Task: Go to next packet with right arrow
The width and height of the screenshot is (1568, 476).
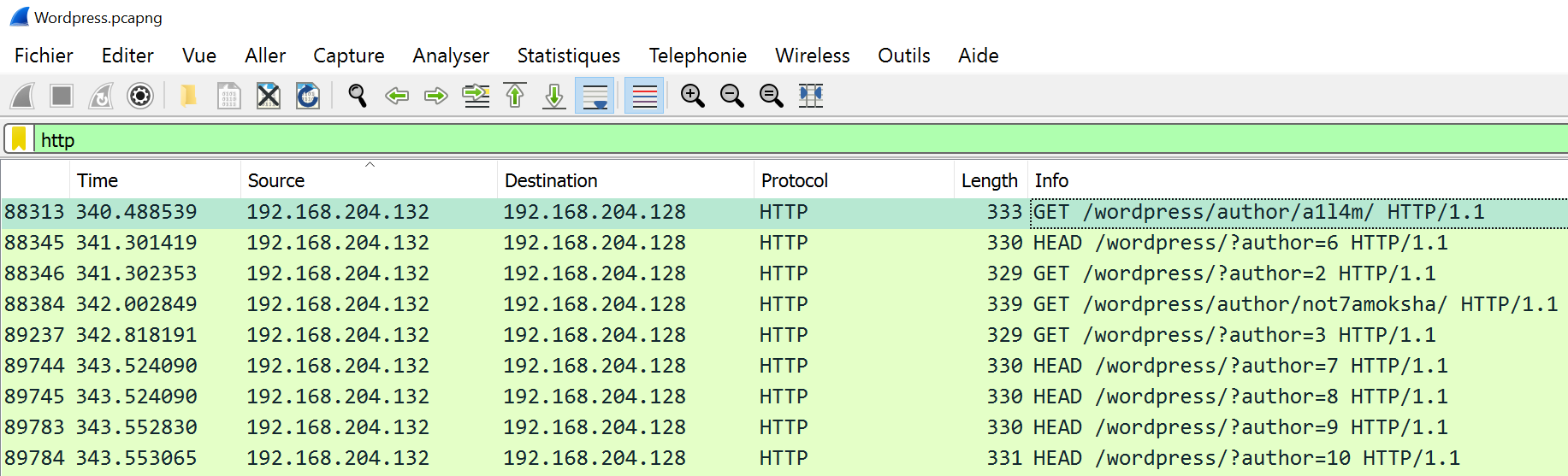Action: coord(436,96)
